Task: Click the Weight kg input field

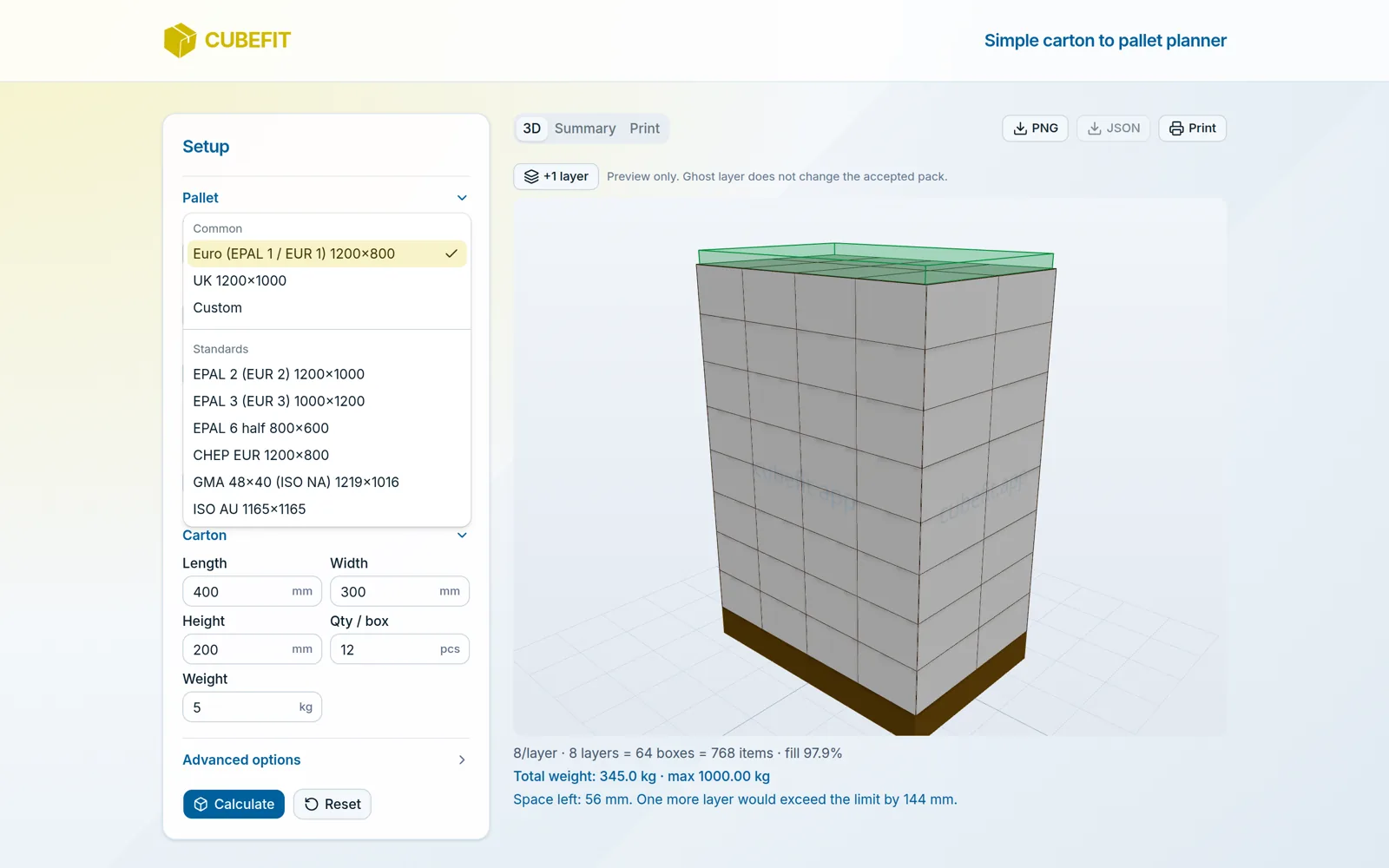Action: pos(252,707)
